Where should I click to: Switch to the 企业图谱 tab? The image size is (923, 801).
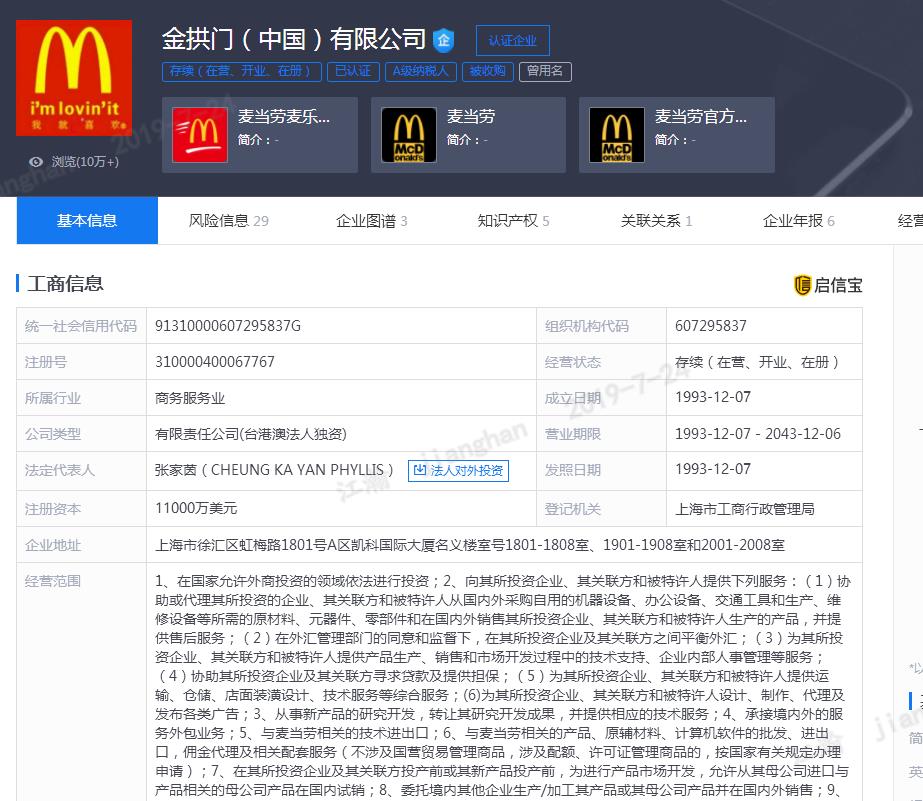tap(371, 221)
